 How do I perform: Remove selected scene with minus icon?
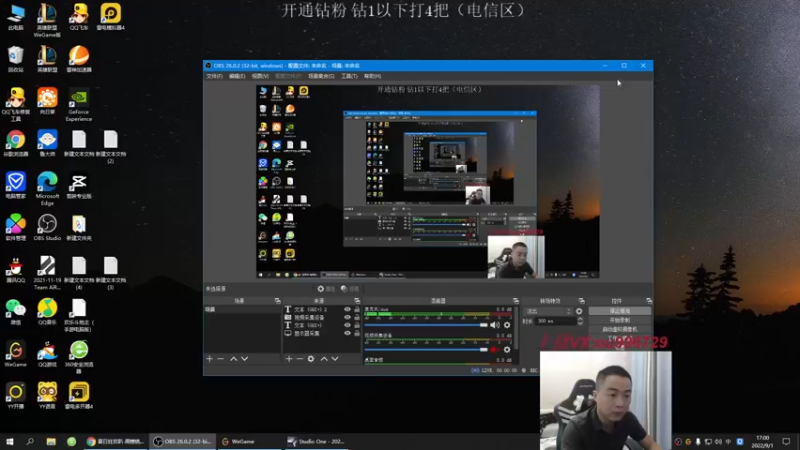point(220,359)
